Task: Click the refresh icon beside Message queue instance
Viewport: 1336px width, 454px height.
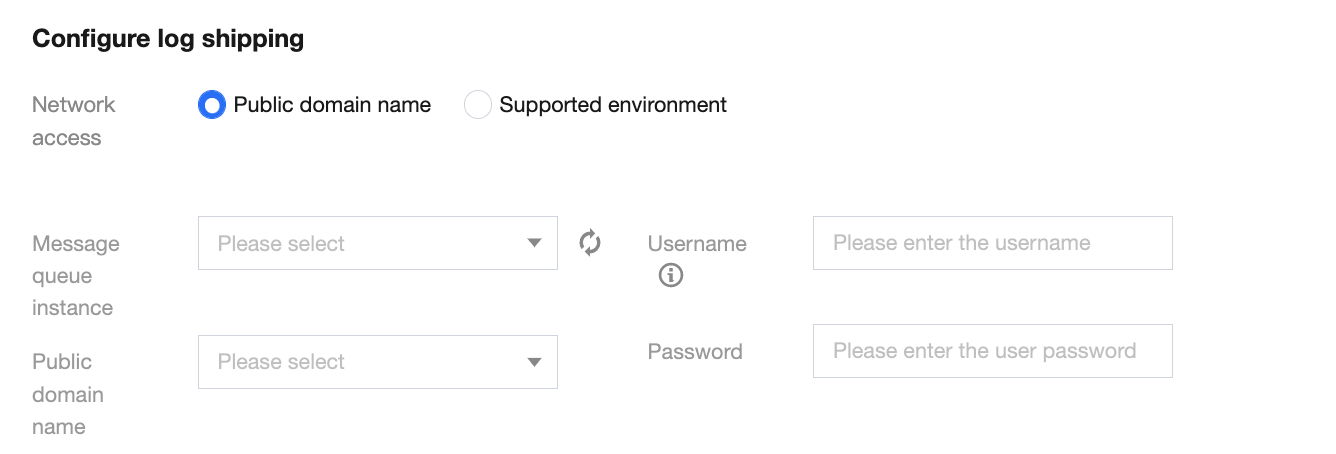Action: point(590,243)
